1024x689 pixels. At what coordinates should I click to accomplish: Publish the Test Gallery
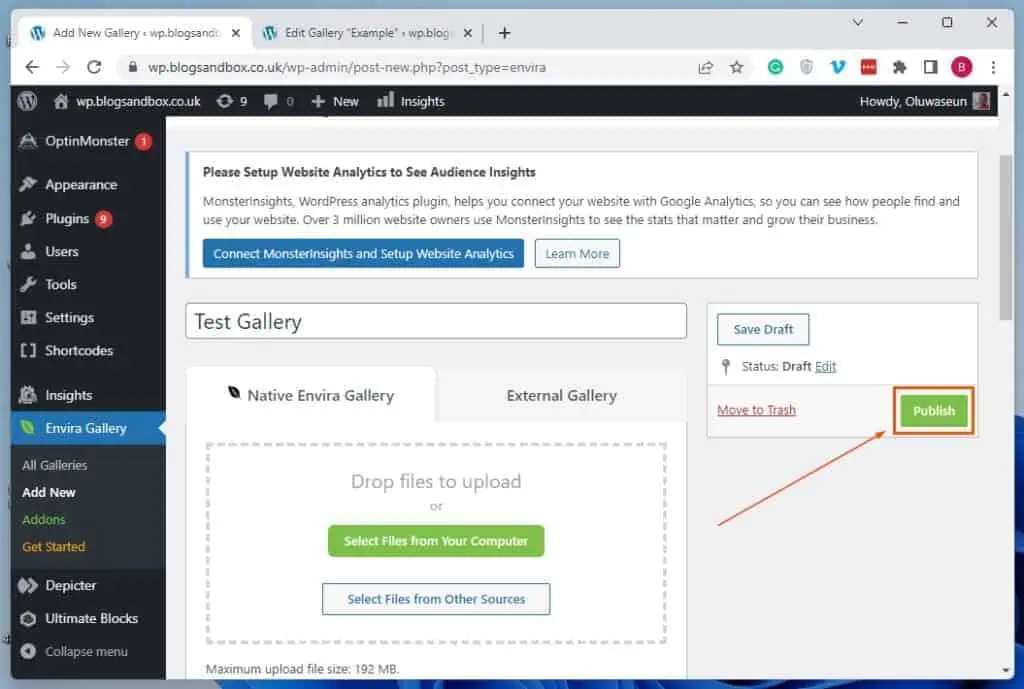pyautogui.click(x=932, y=410)
